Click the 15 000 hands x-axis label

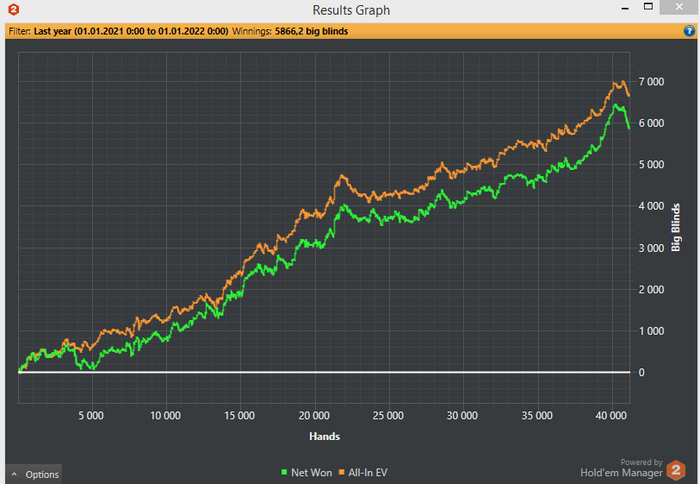[x=239, y=416]
